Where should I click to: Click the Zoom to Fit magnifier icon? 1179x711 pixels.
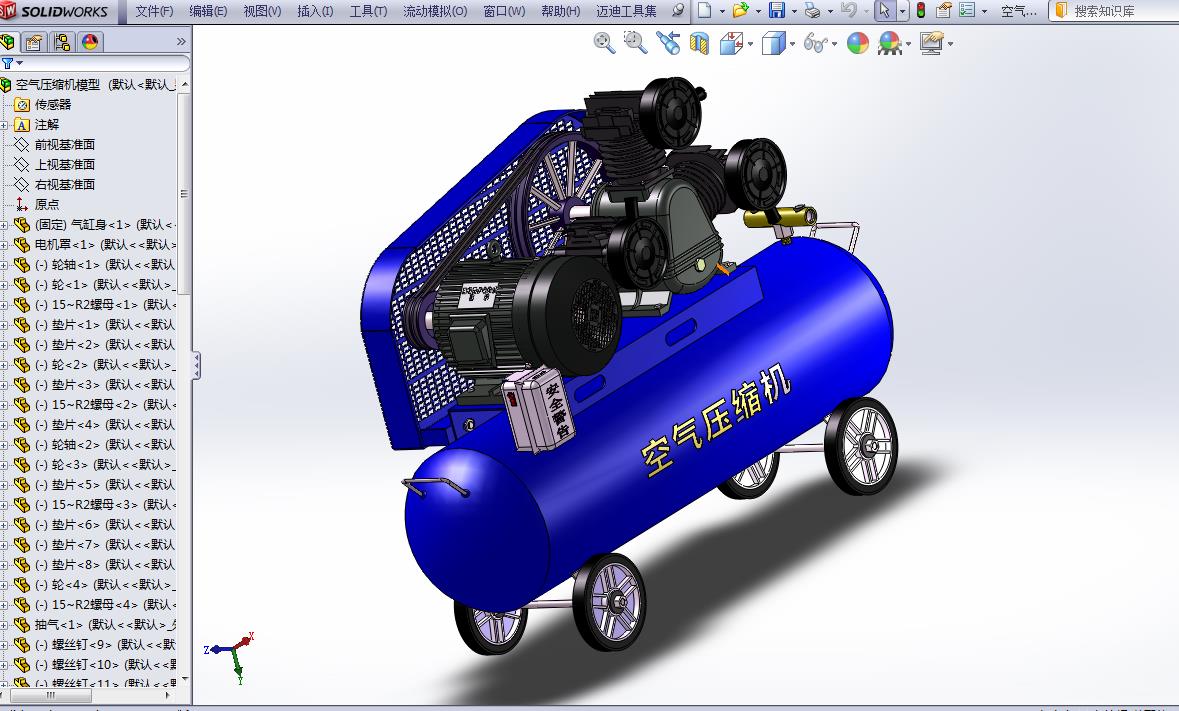pyautogui.click(x=603, y=42)
